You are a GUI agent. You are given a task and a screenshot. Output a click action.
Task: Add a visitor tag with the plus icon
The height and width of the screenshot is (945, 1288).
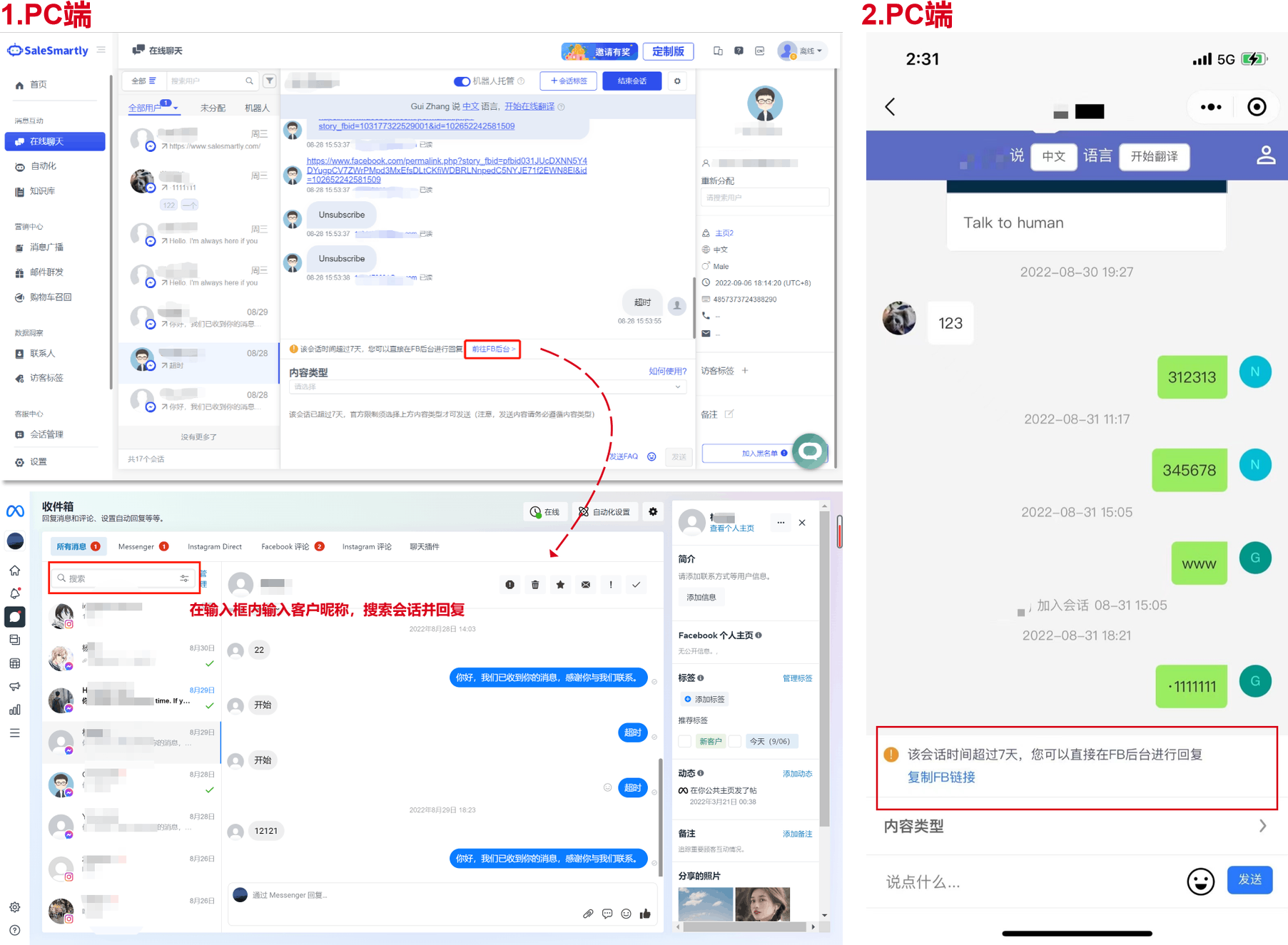click(745, 370)
